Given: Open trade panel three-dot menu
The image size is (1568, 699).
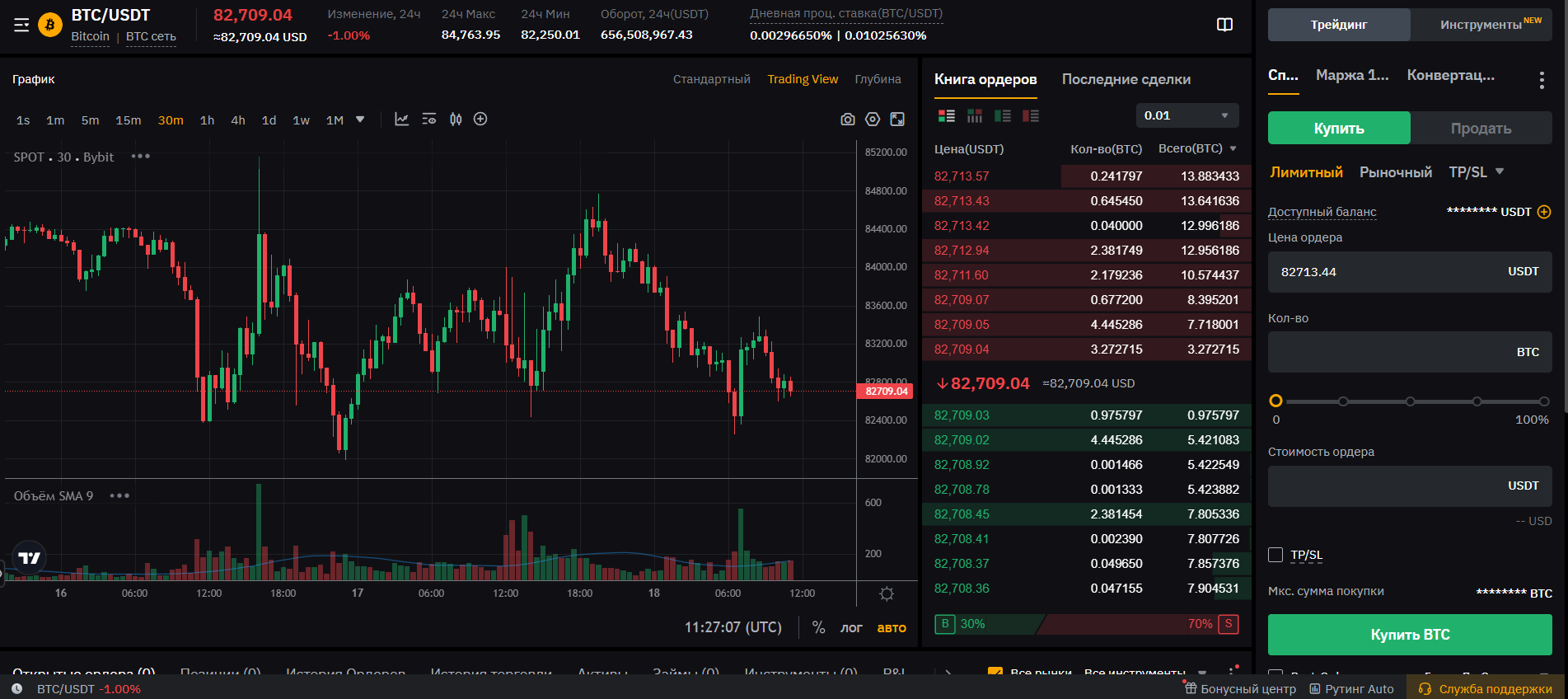Looking at the screenshot, I should pyautogui.click(x=1542, y=80).
